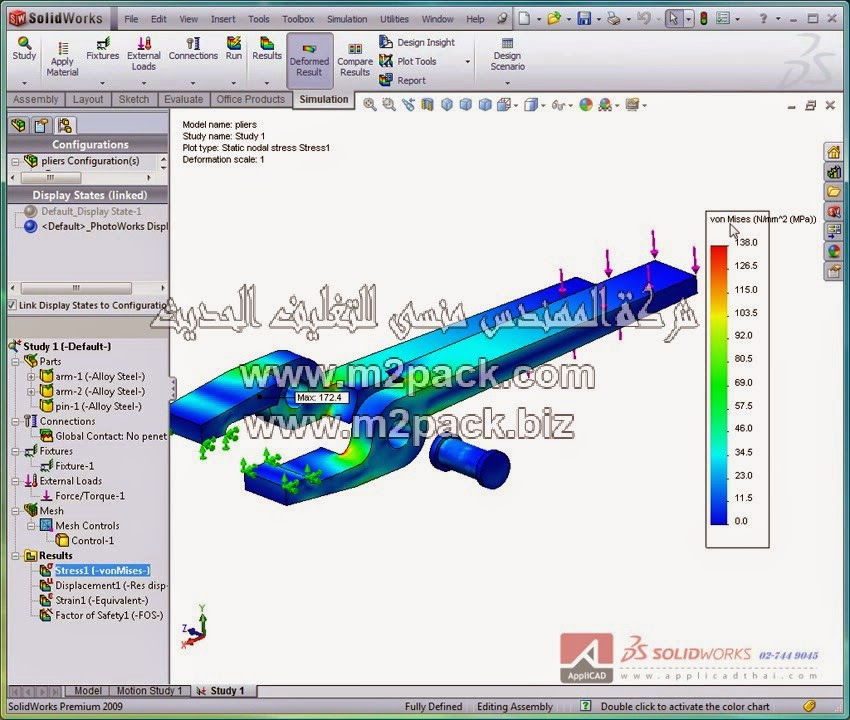Screen dimensions: 850x720
Task: Click the Print icon
Action: pyautogui.click(x=614, y=19)
